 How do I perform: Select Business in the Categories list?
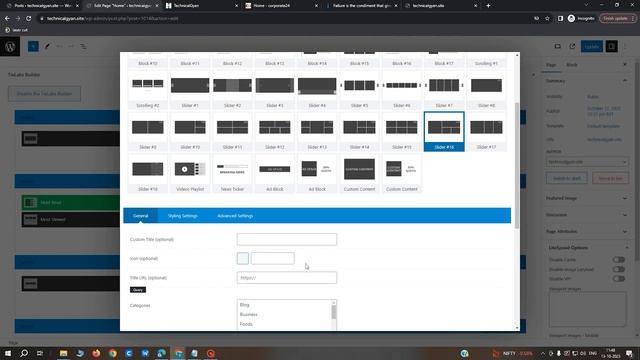click(249, 314)
